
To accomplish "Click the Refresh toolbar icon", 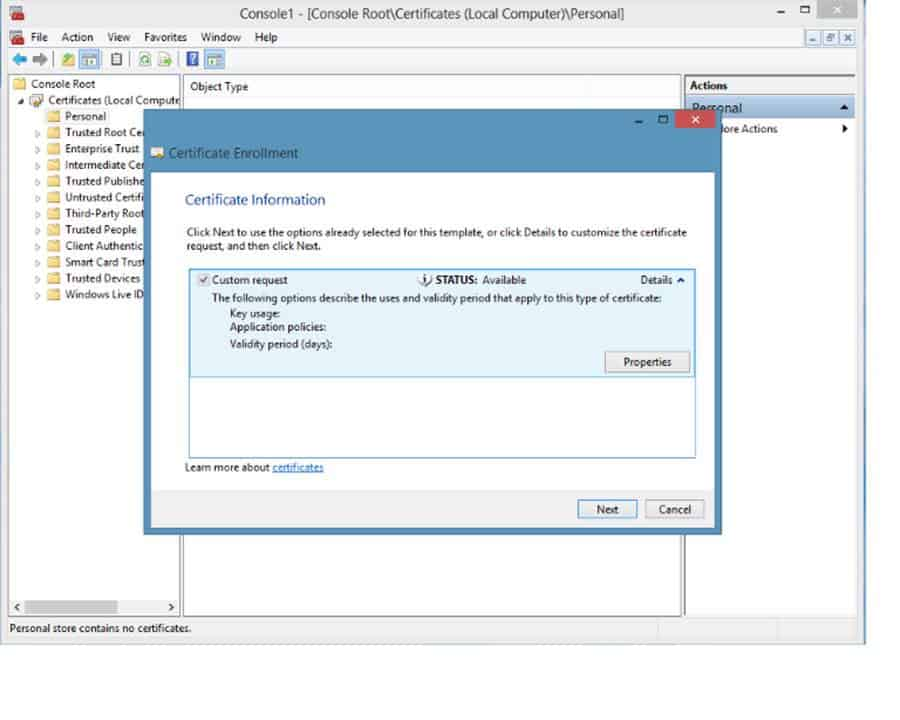I will (x=145, y=59).
